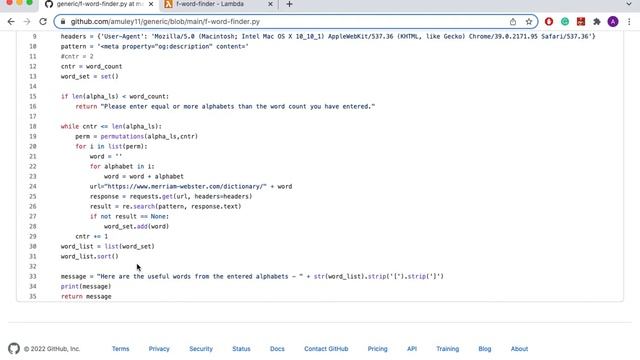Open the Blog footer link

tap(484, 349)
